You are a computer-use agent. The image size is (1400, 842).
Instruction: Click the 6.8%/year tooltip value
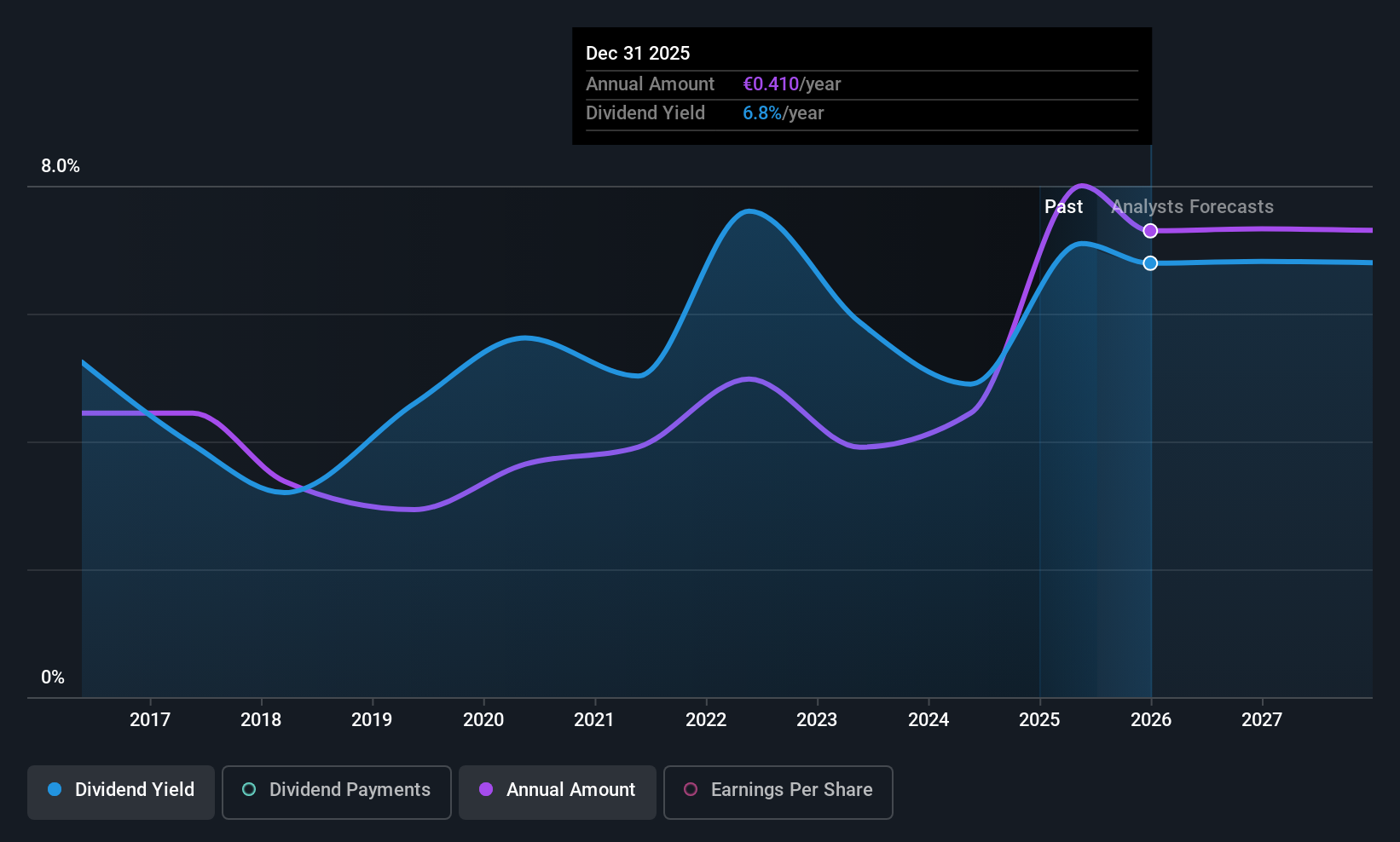click(784, 113)
